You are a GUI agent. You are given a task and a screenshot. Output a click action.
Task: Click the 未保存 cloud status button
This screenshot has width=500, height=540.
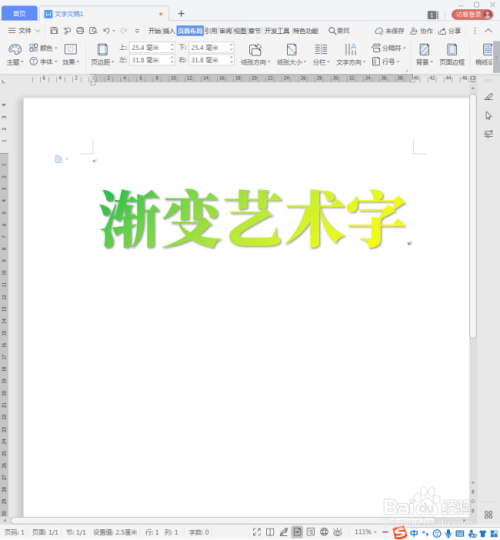click(389, 31)
